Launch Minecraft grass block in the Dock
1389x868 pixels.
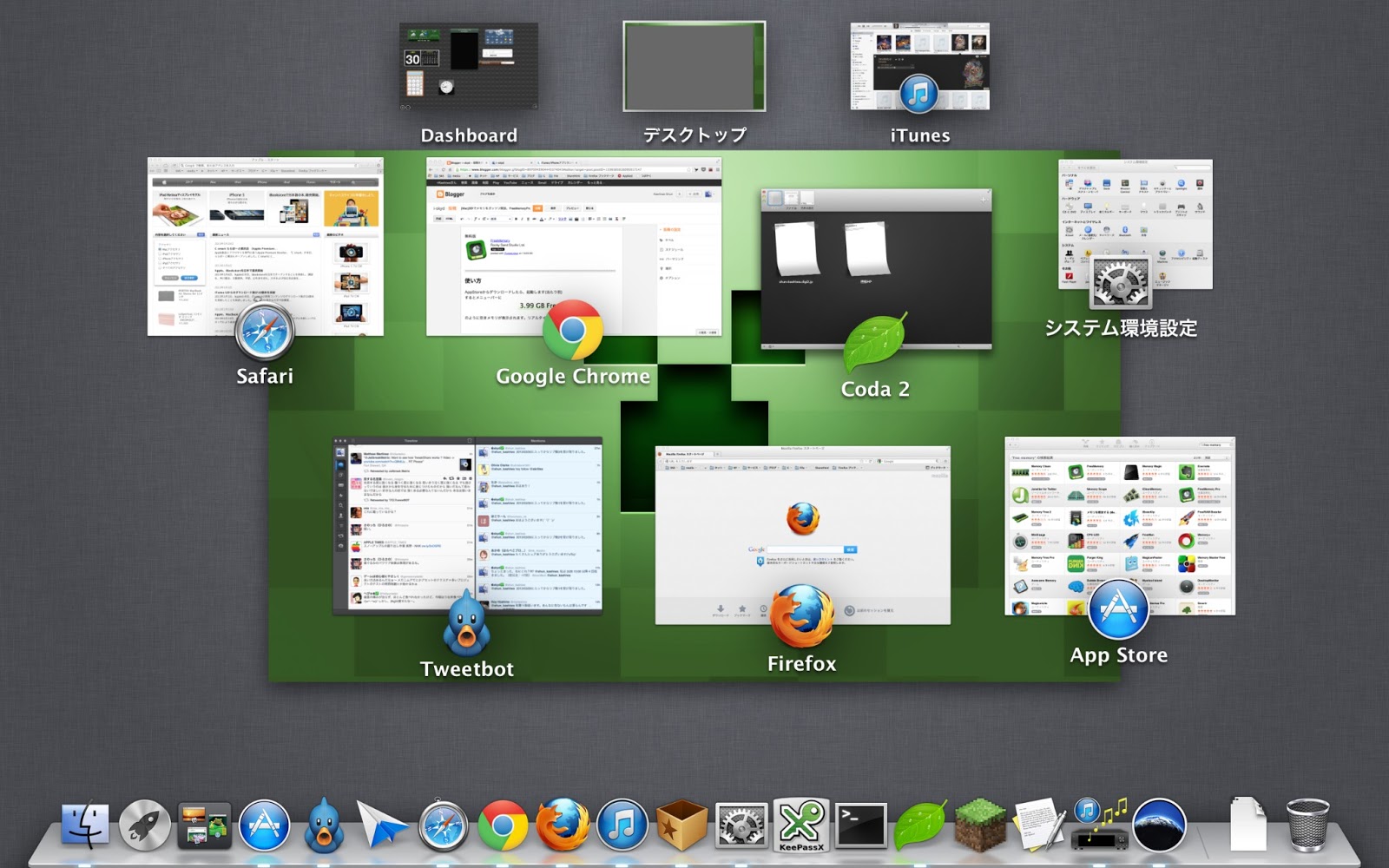coord(980,825)
